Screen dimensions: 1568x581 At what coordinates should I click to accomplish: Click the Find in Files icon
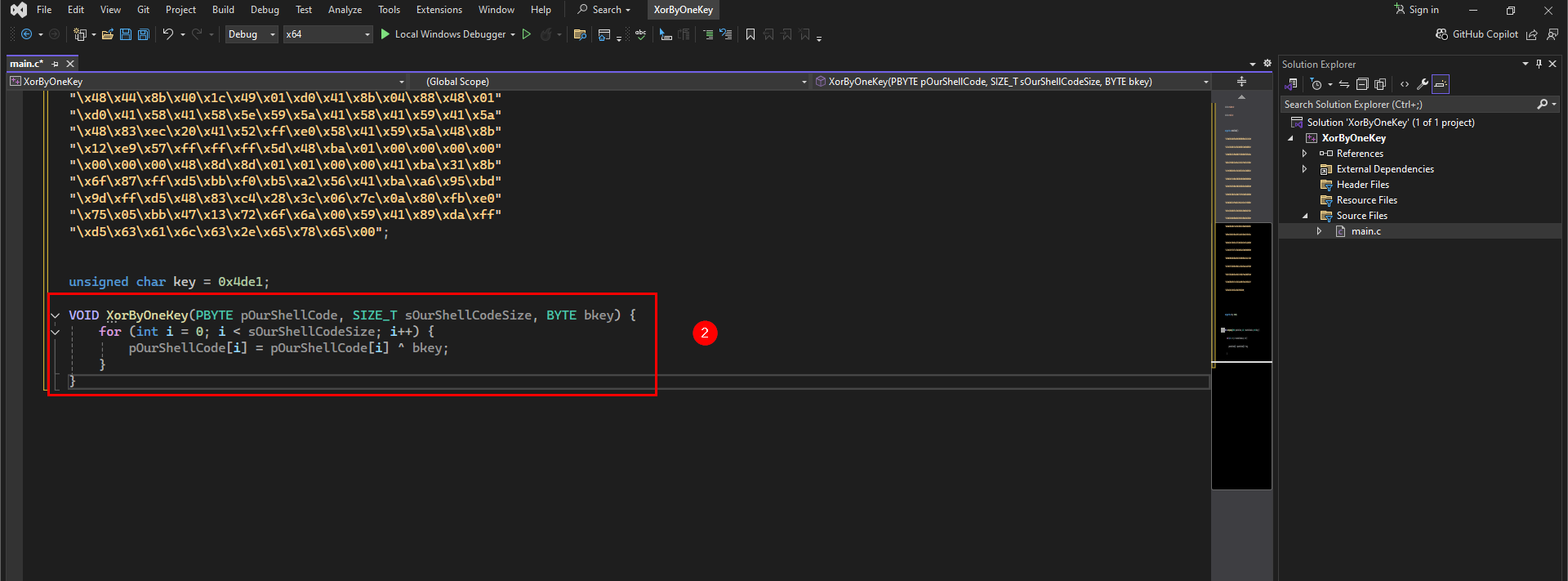(580, 34)
